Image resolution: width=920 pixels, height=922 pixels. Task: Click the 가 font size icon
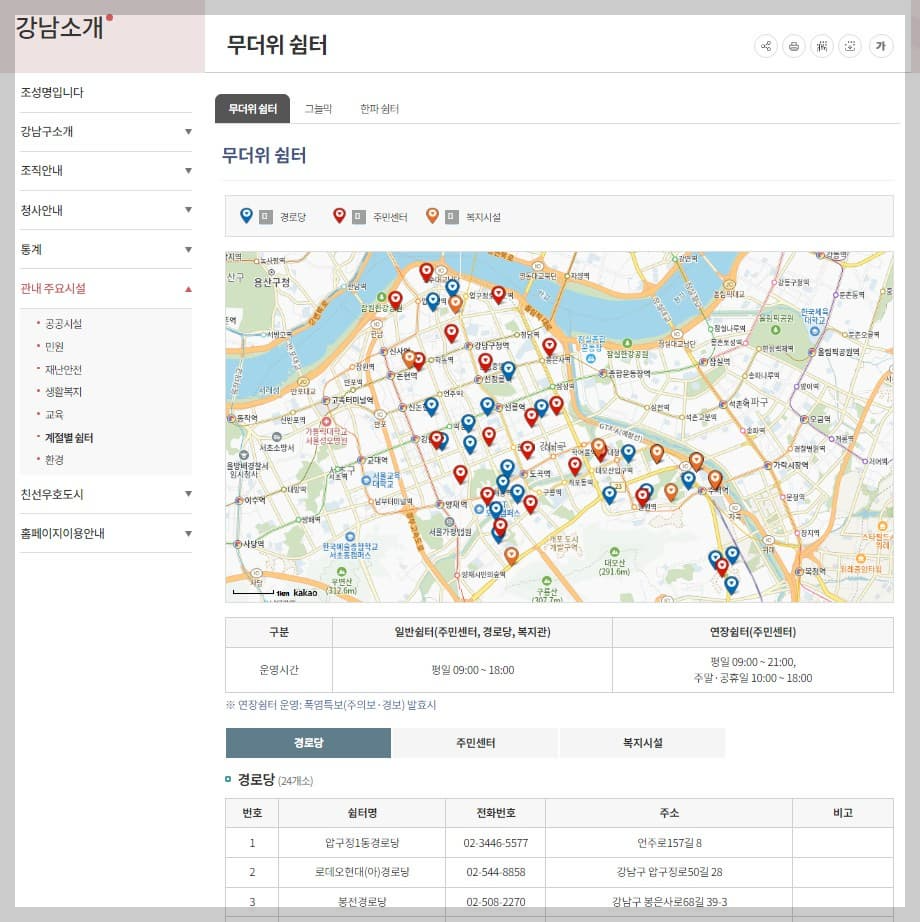click(x=881, y=45)
